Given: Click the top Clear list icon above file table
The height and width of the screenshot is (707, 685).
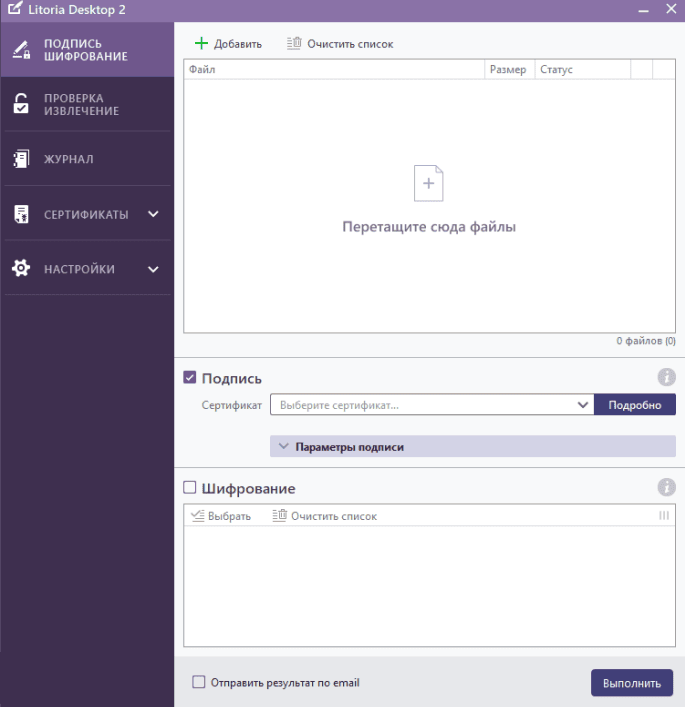Looking at the screenshot, I should point(294,43).
